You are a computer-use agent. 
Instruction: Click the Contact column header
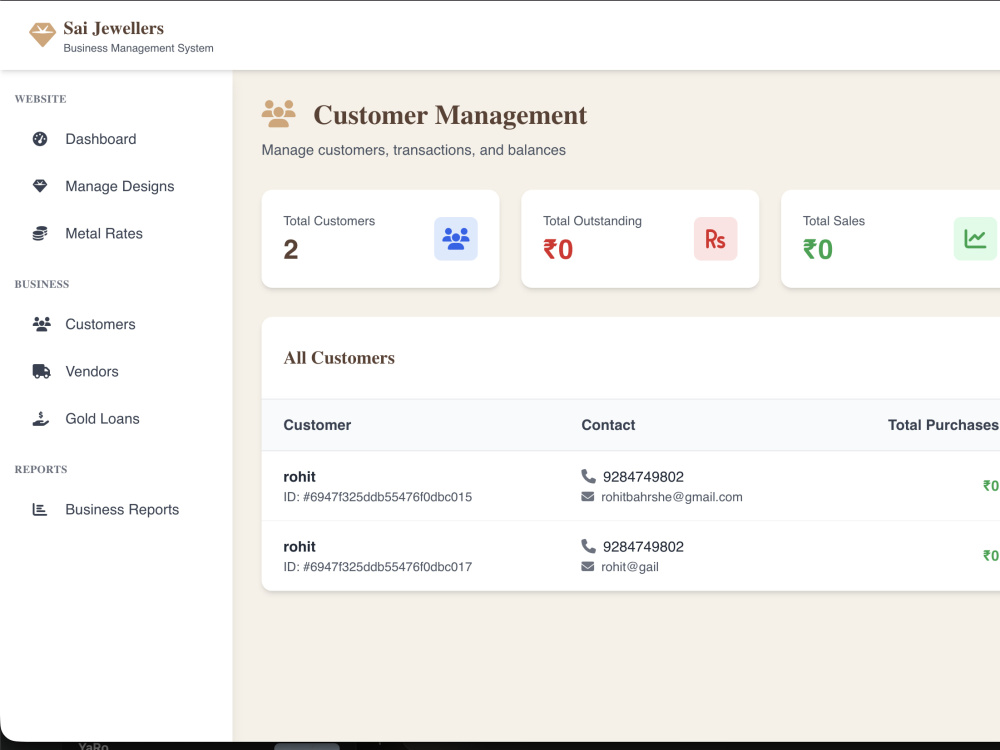coord(608,425)
